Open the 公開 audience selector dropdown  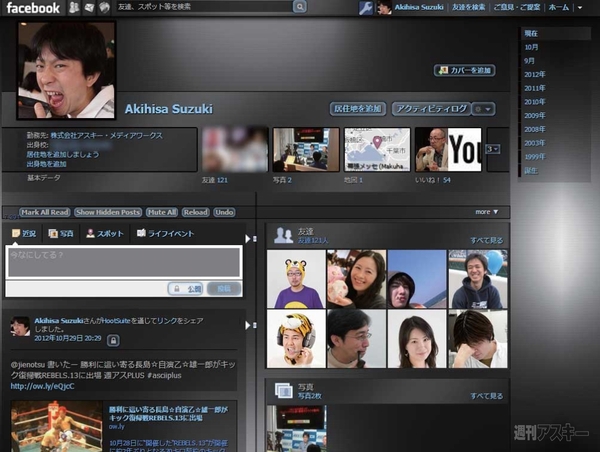pyautogui.click(x=186, y=289)
